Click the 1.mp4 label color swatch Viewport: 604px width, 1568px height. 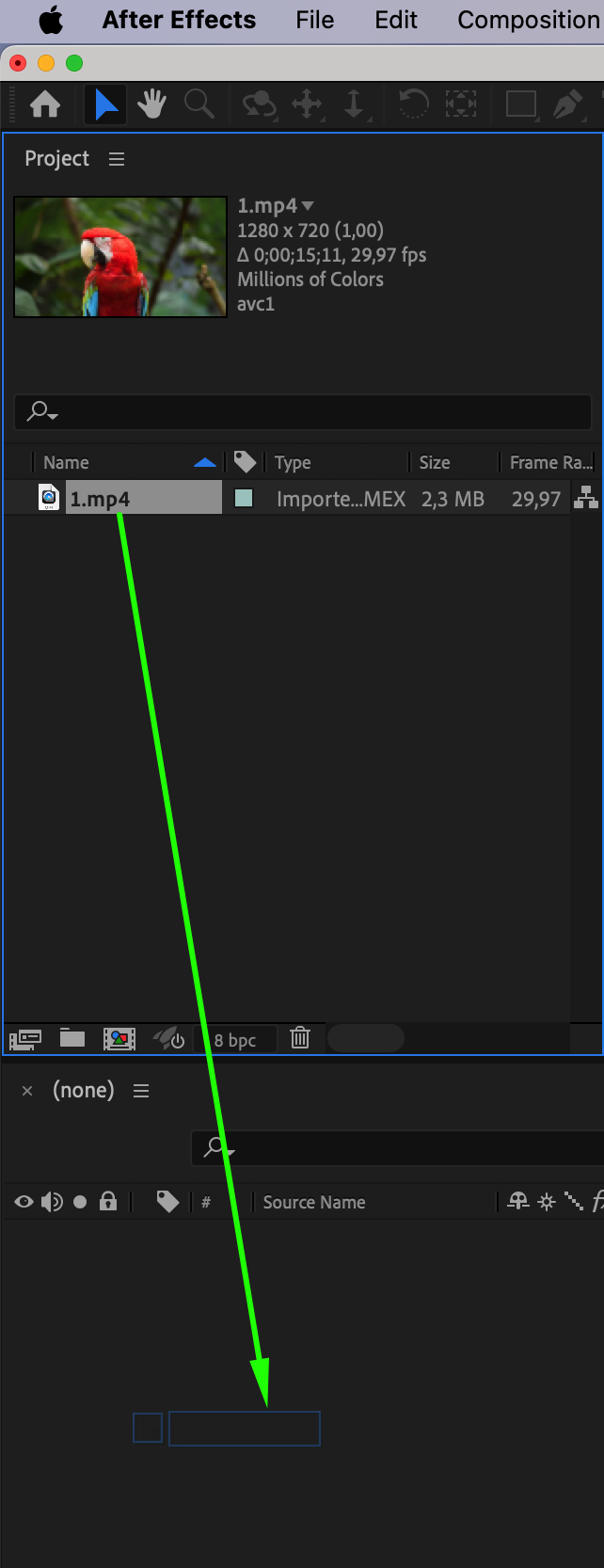(x=244, y=498)
